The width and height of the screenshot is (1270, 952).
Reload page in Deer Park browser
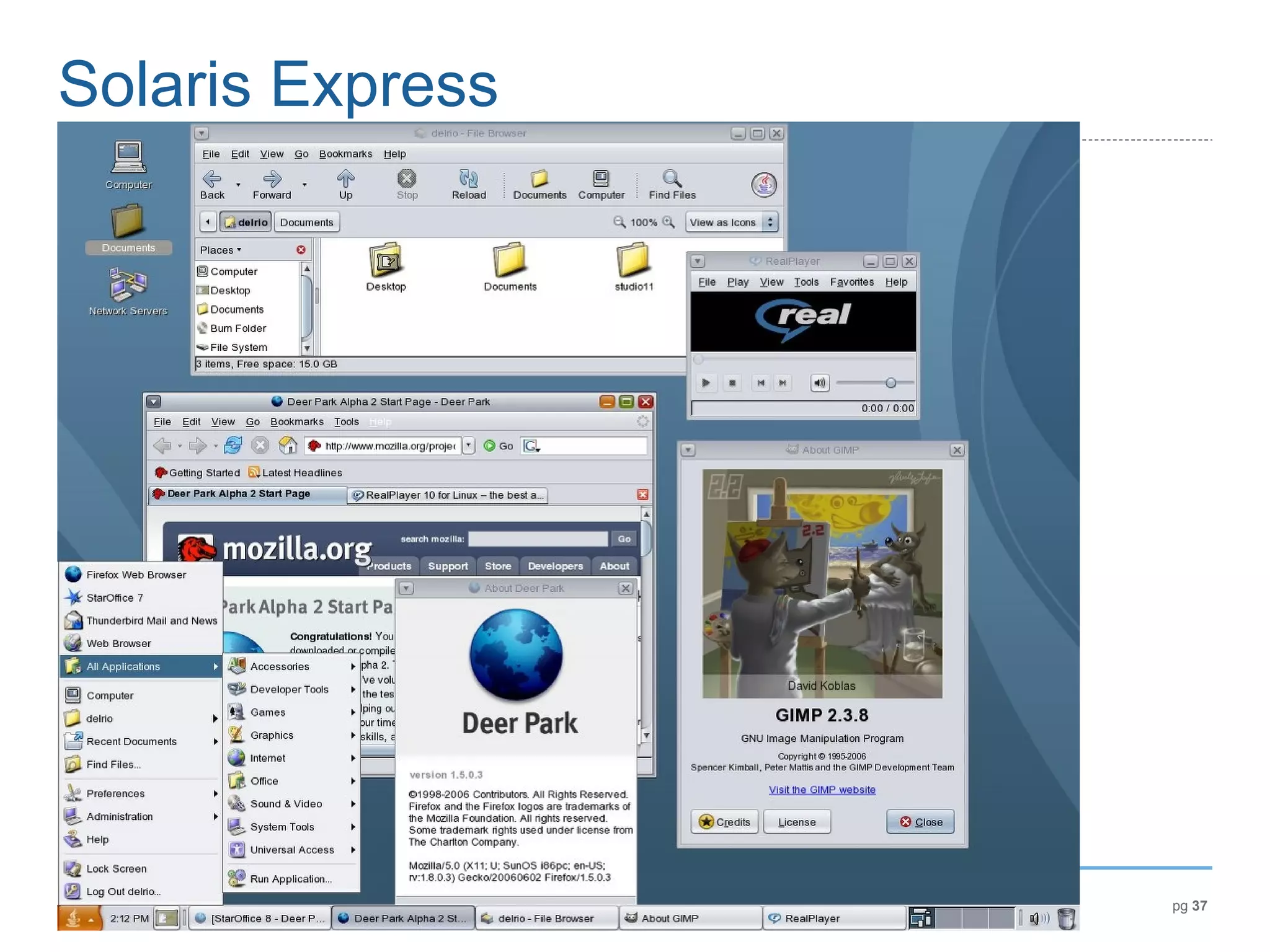tap(233, 445)
